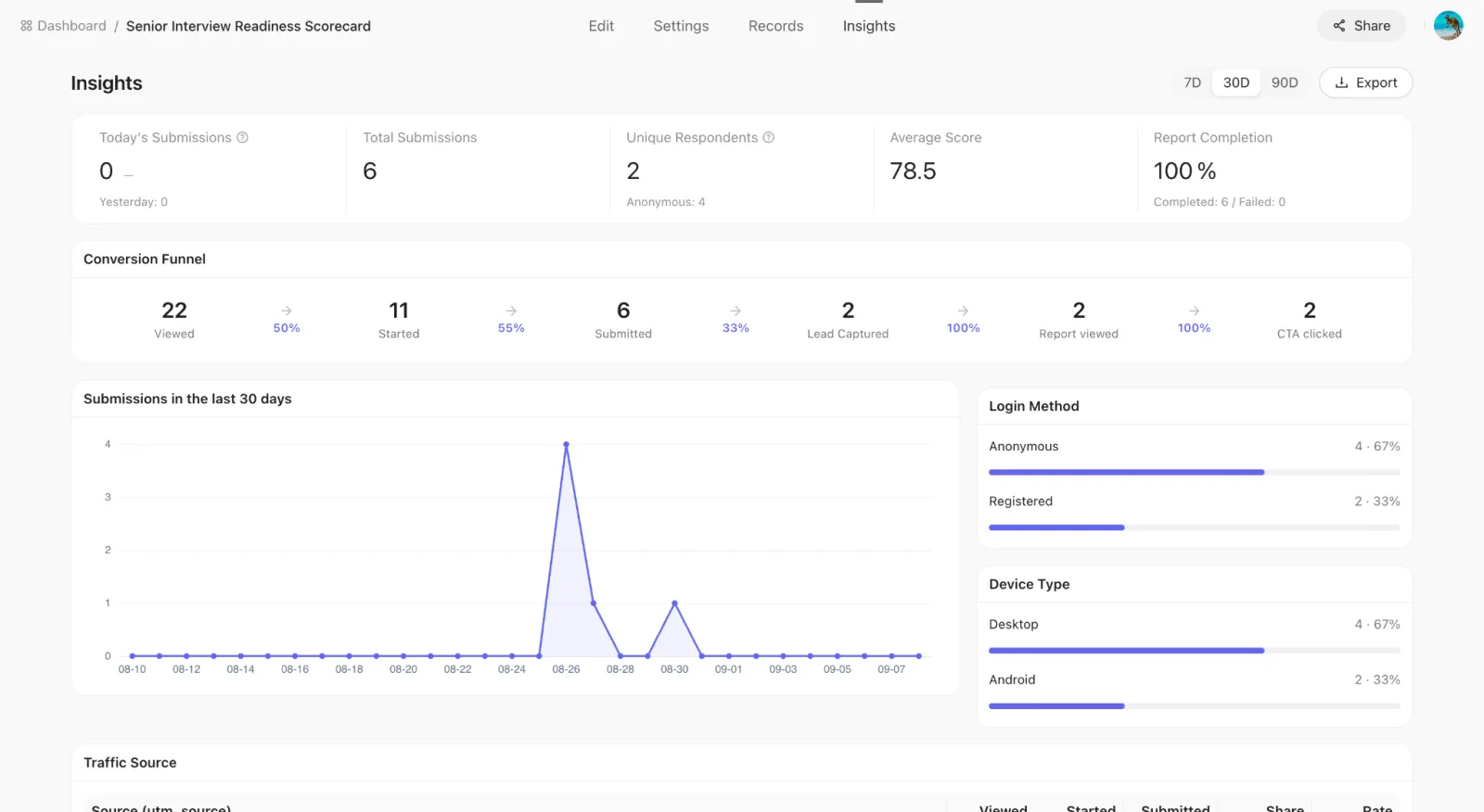Viewport: 1484px width, 812px height.
Task: Click the Login Method heading
Action: pyautogui.click(x=1034, y=406)
